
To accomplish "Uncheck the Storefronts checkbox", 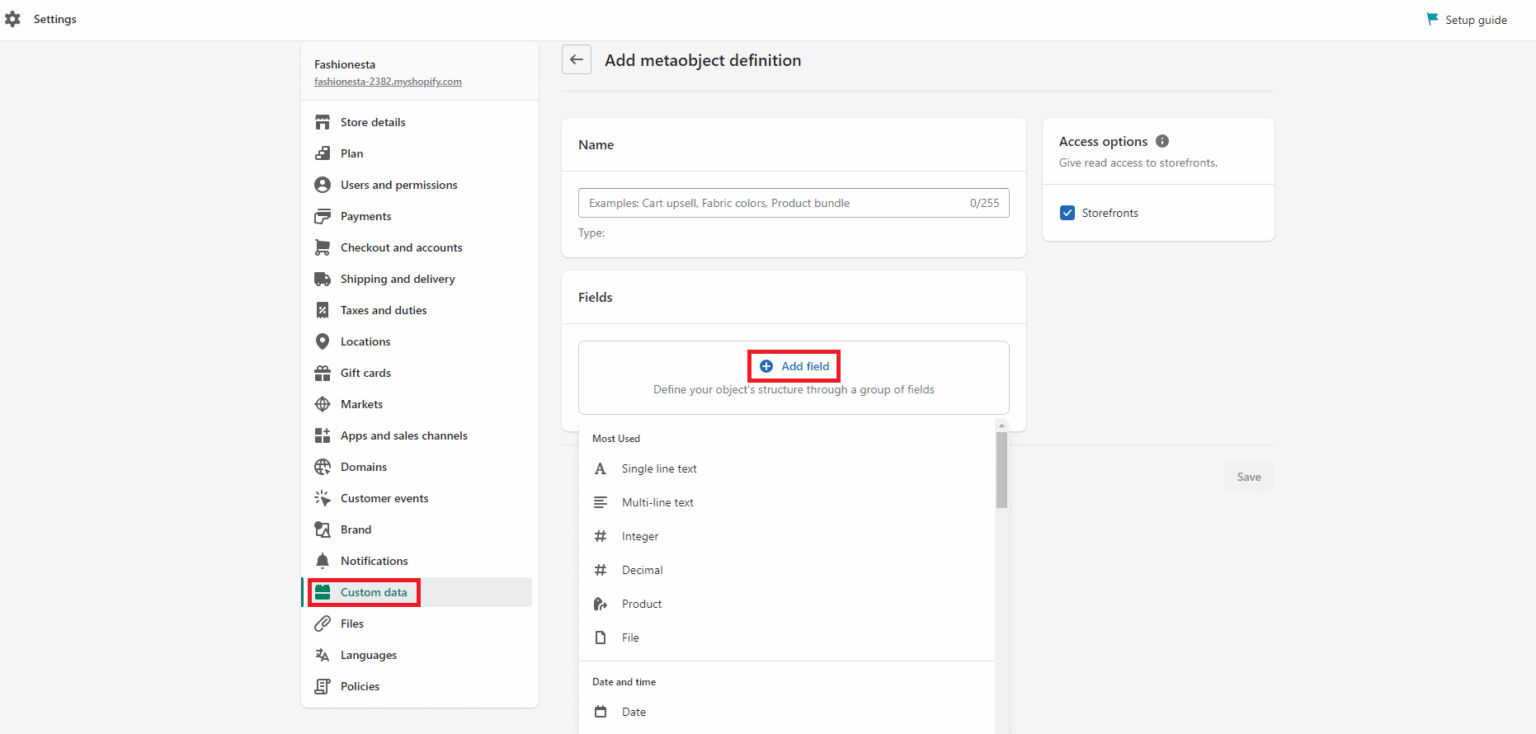I will 1067,212.
